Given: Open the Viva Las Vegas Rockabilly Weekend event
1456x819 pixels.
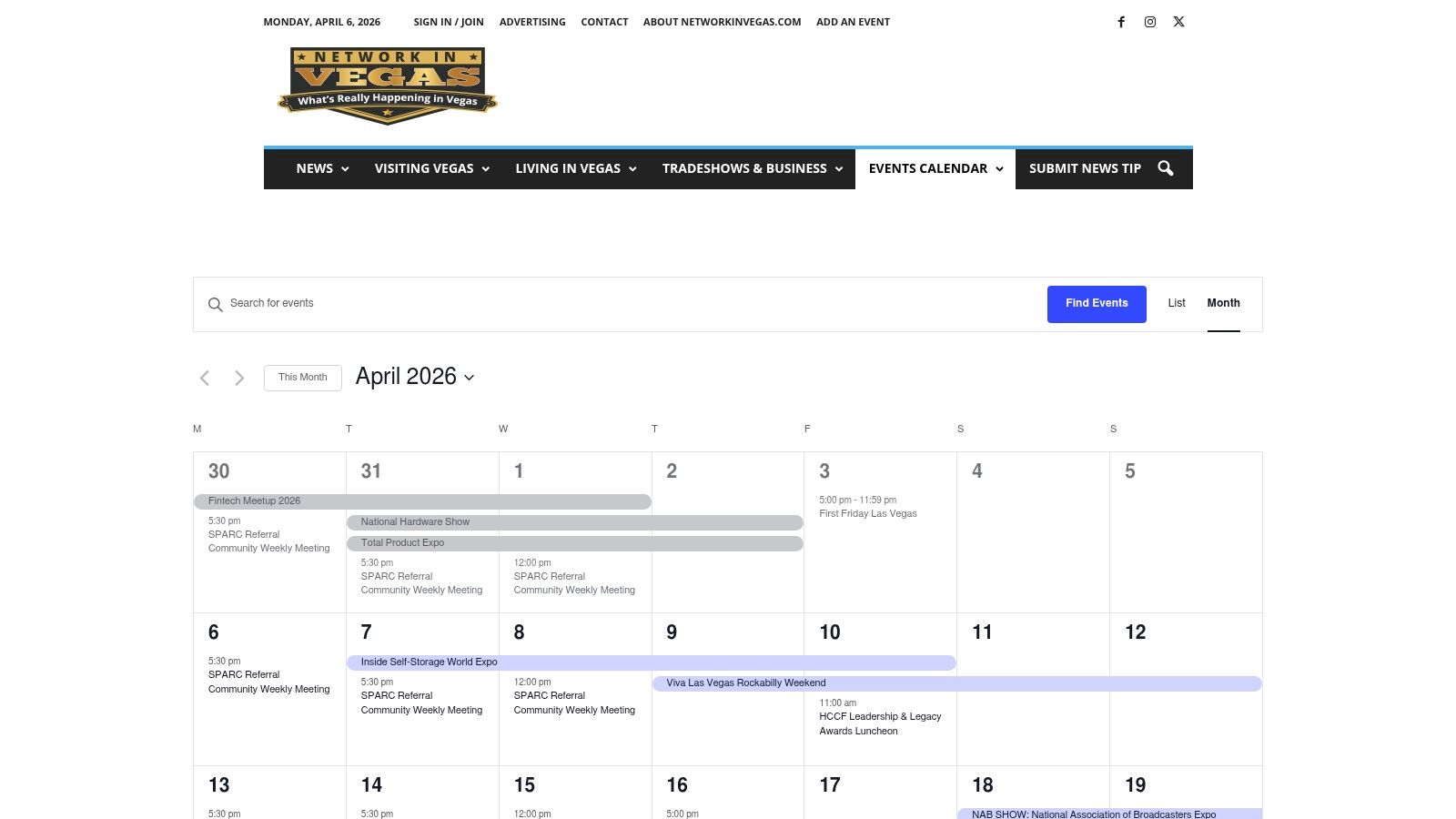Looking at the screenshot, I should tap(746, 682).
